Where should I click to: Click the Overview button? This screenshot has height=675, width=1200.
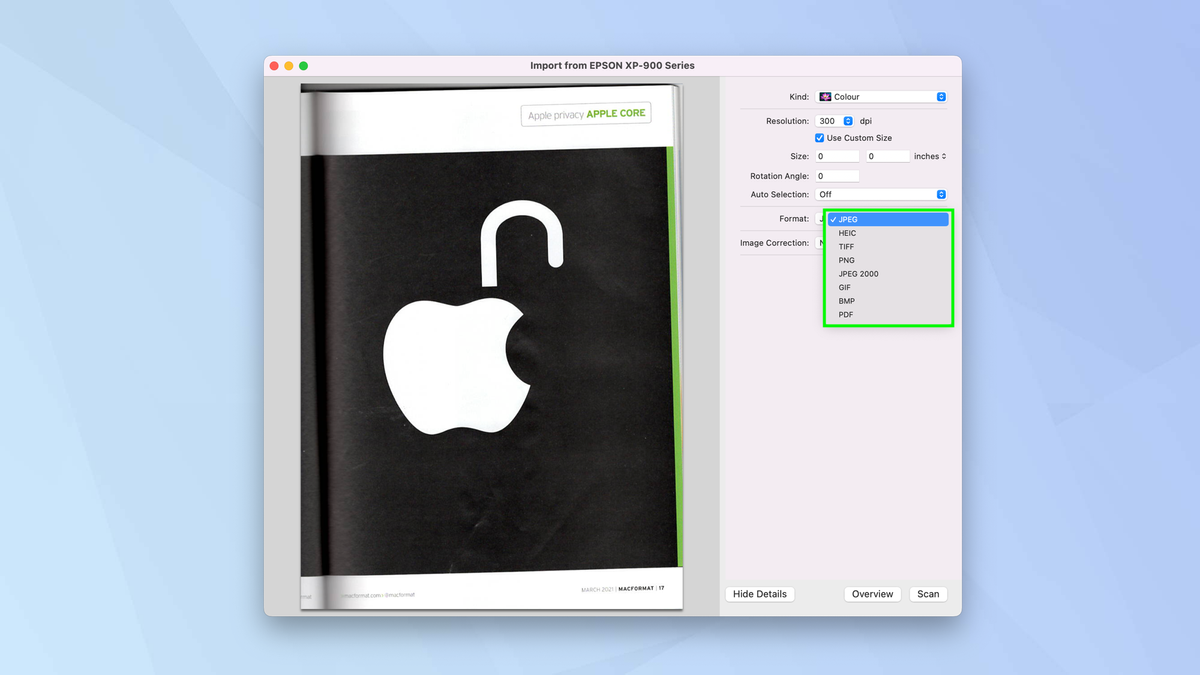pos(872,593)
